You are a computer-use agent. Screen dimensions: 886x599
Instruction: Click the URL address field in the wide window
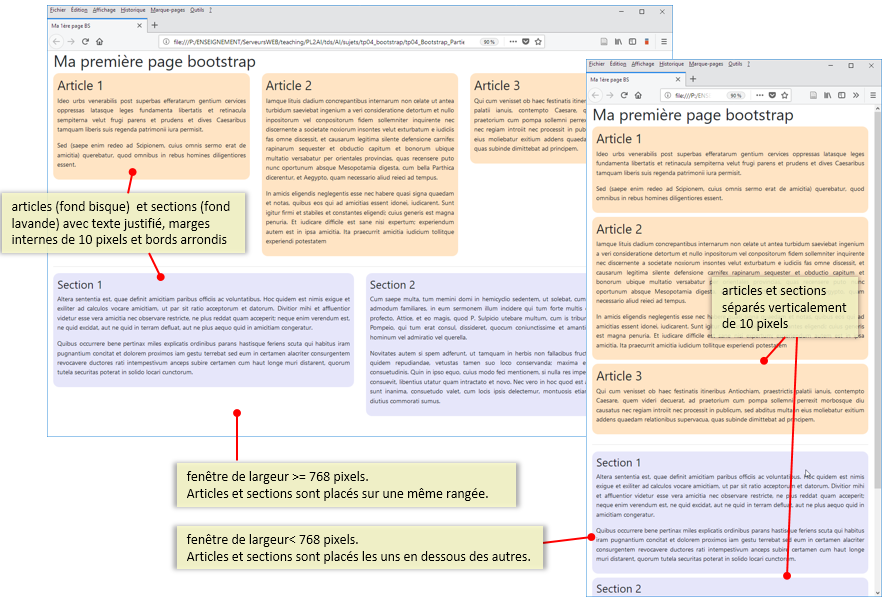tap(320, 42)
